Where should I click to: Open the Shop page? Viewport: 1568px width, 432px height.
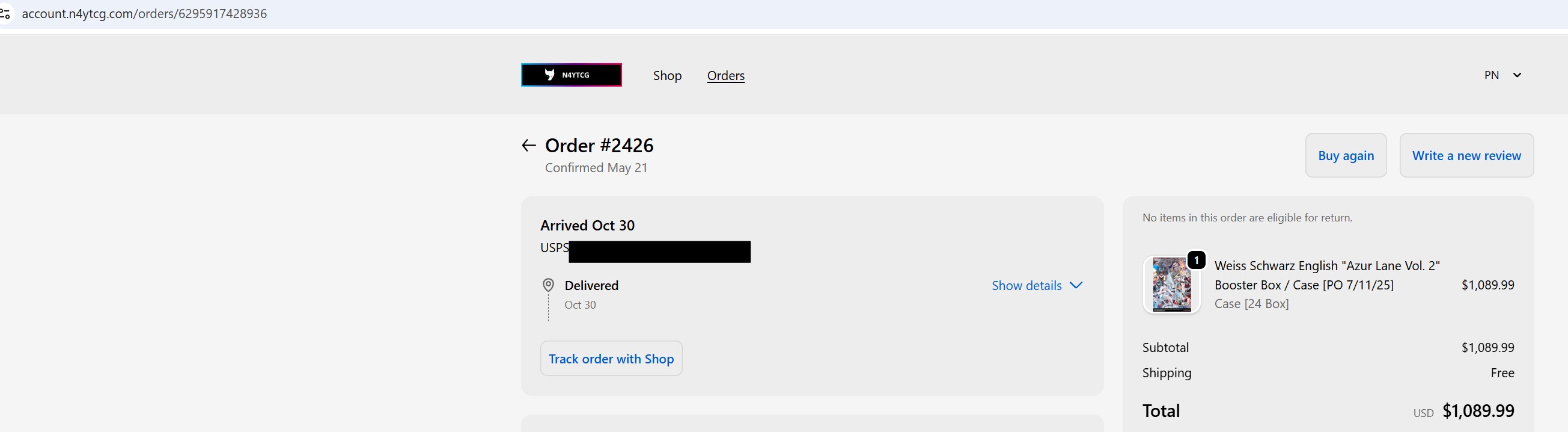pyautogui.click(x=667, y=76)
